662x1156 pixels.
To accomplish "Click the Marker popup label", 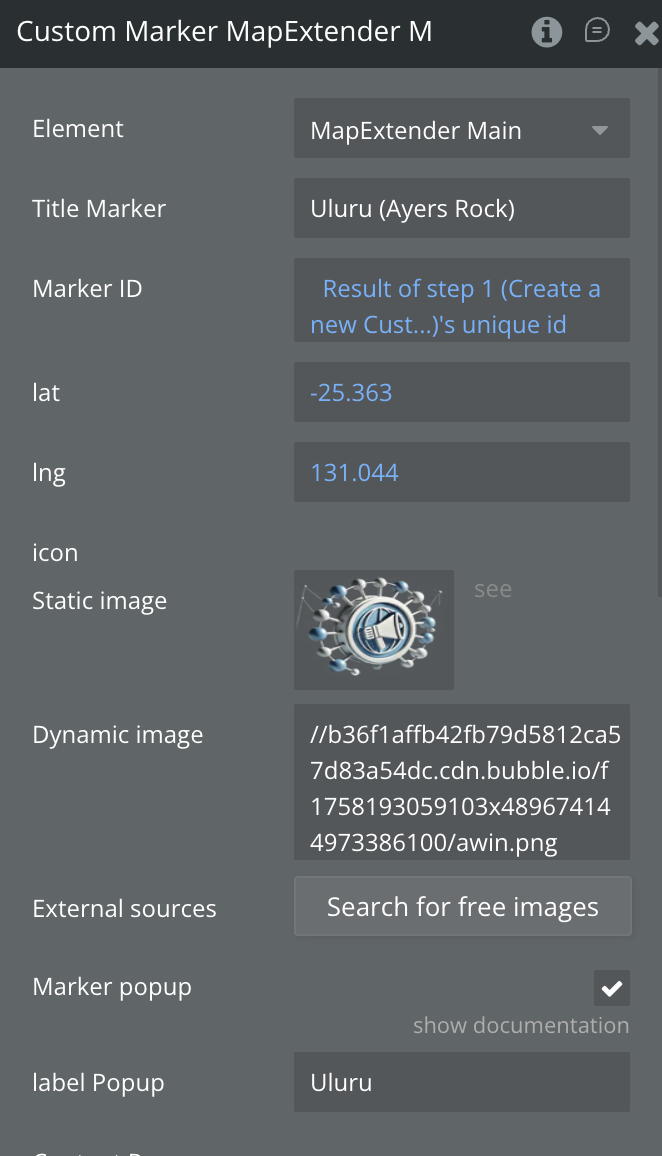I will pyautogui.click(x=112, y=987).
